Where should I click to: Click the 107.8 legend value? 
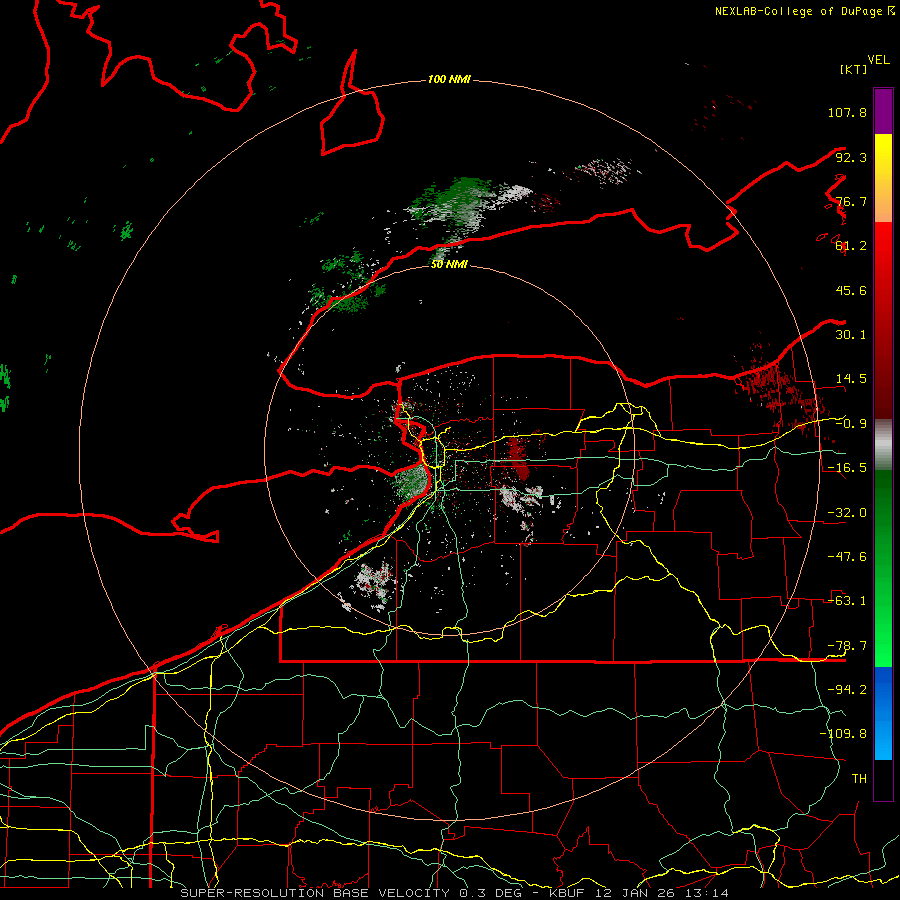pos(847,112)
